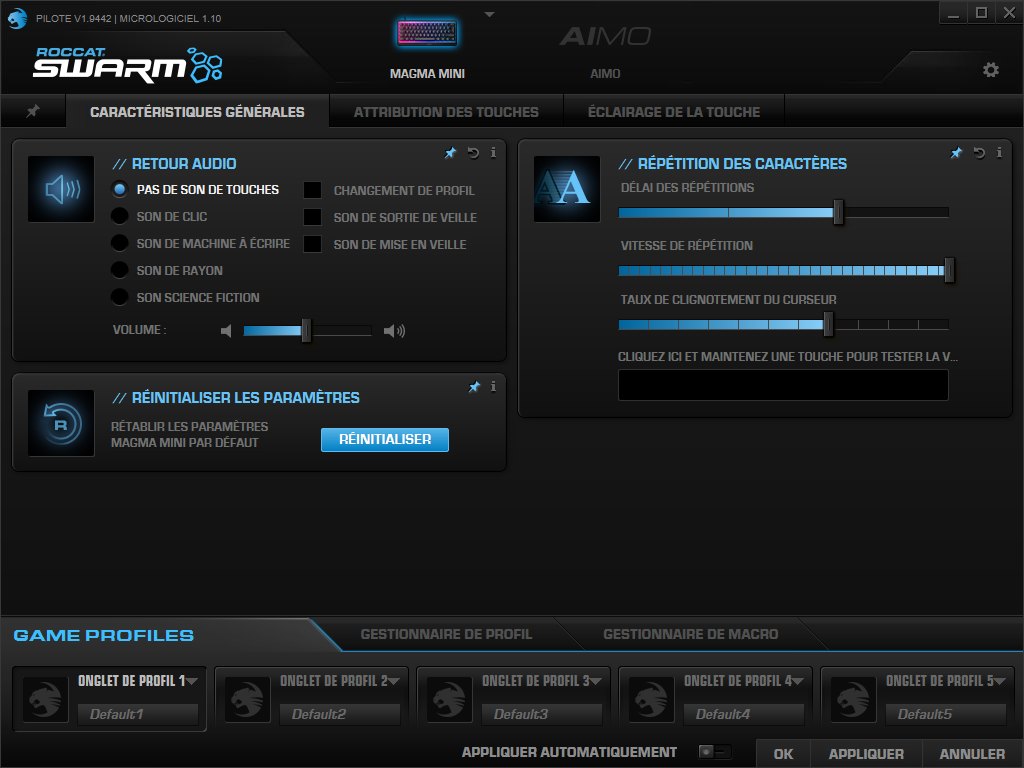
Task: Open Éclairage de la Touche tab
Action: coord(674,112)
